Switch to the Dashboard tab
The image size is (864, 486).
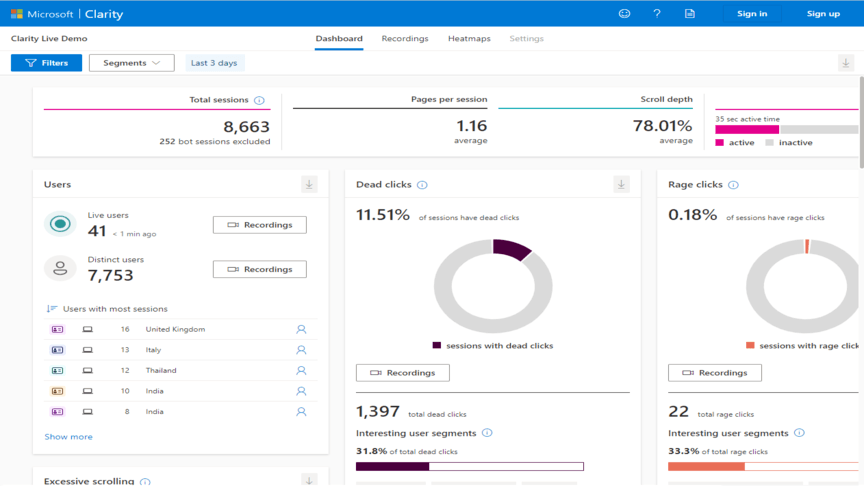pyautogui.click(x=339, y=39)
